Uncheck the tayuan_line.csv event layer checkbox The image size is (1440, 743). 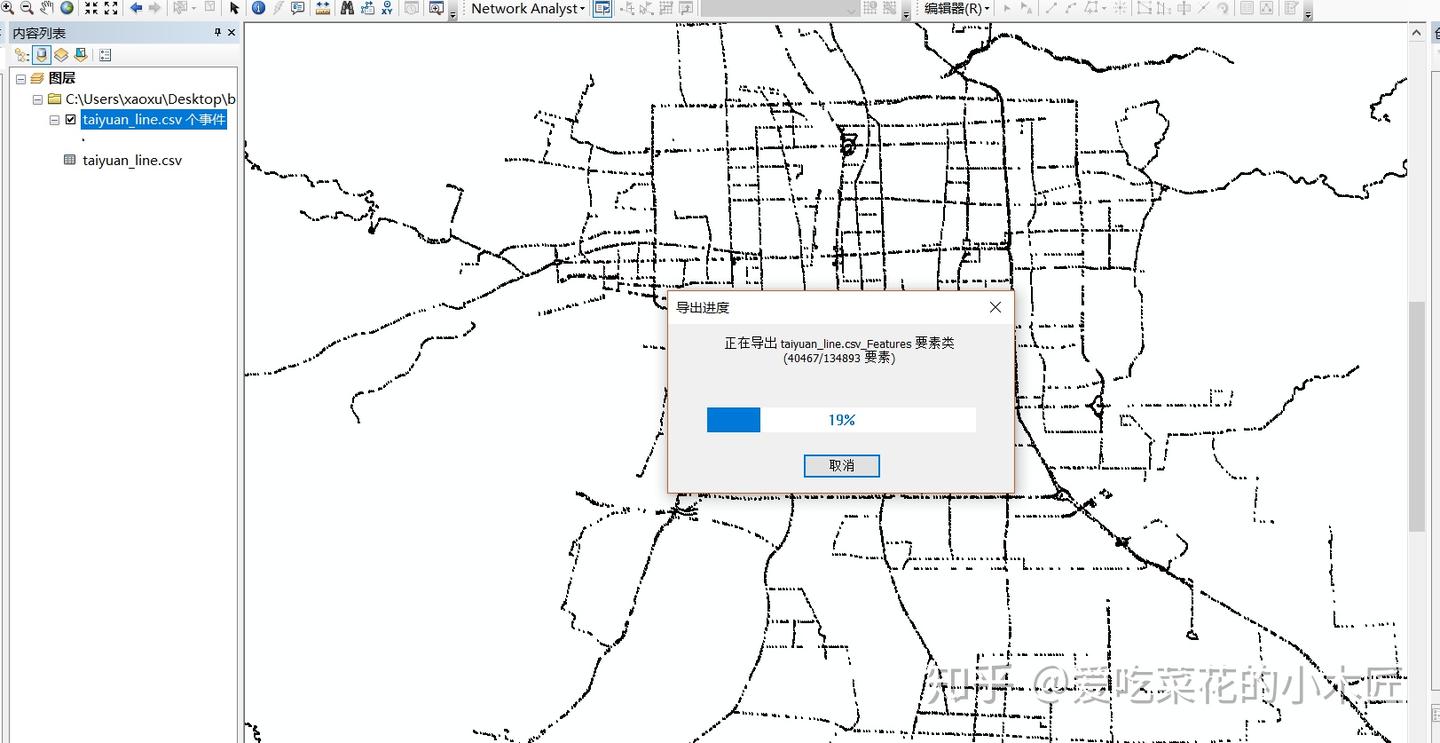tap(70, 119)
